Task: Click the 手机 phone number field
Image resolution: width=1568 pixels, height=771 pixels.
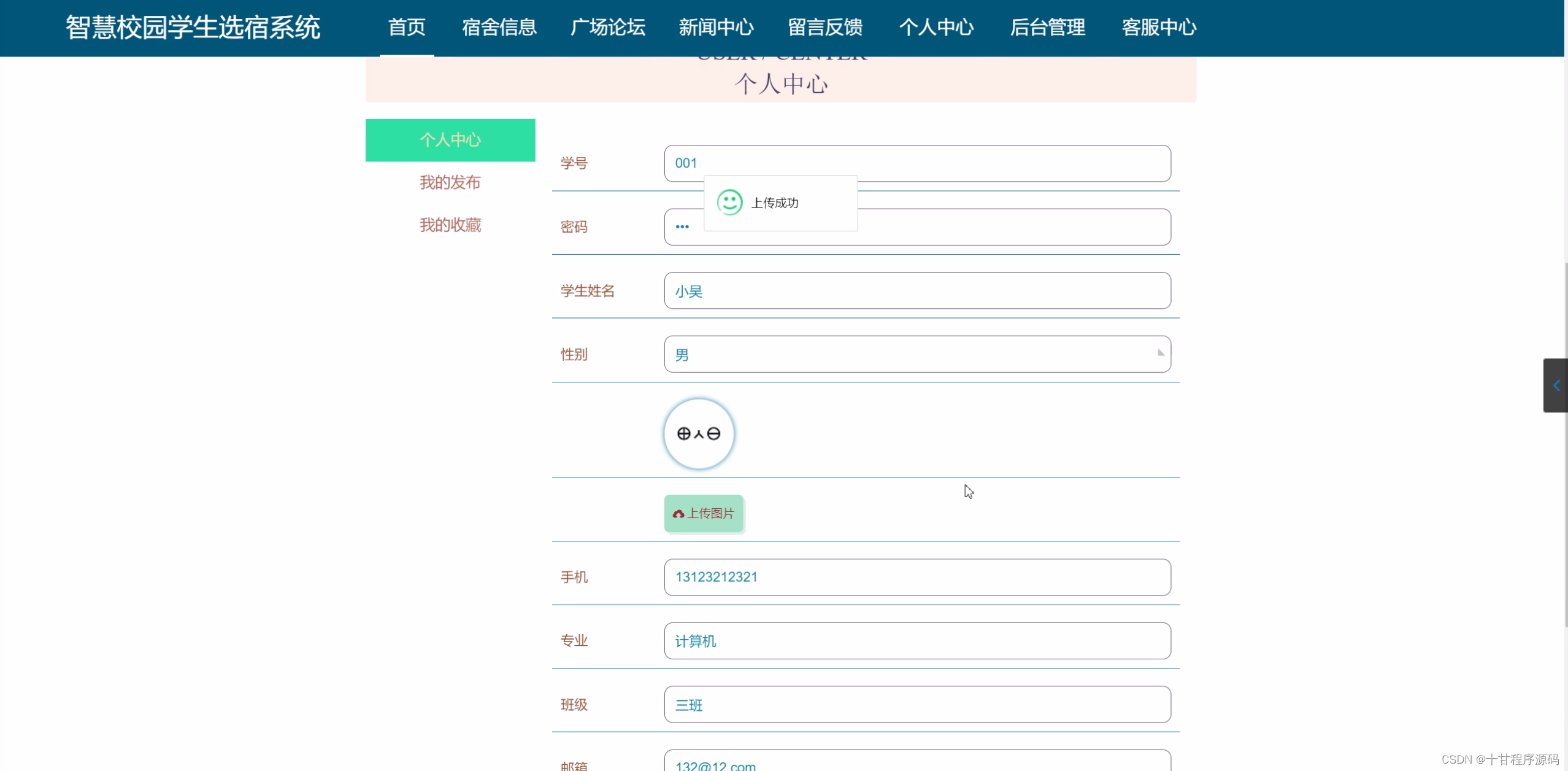Action: (x=917, y=577)
